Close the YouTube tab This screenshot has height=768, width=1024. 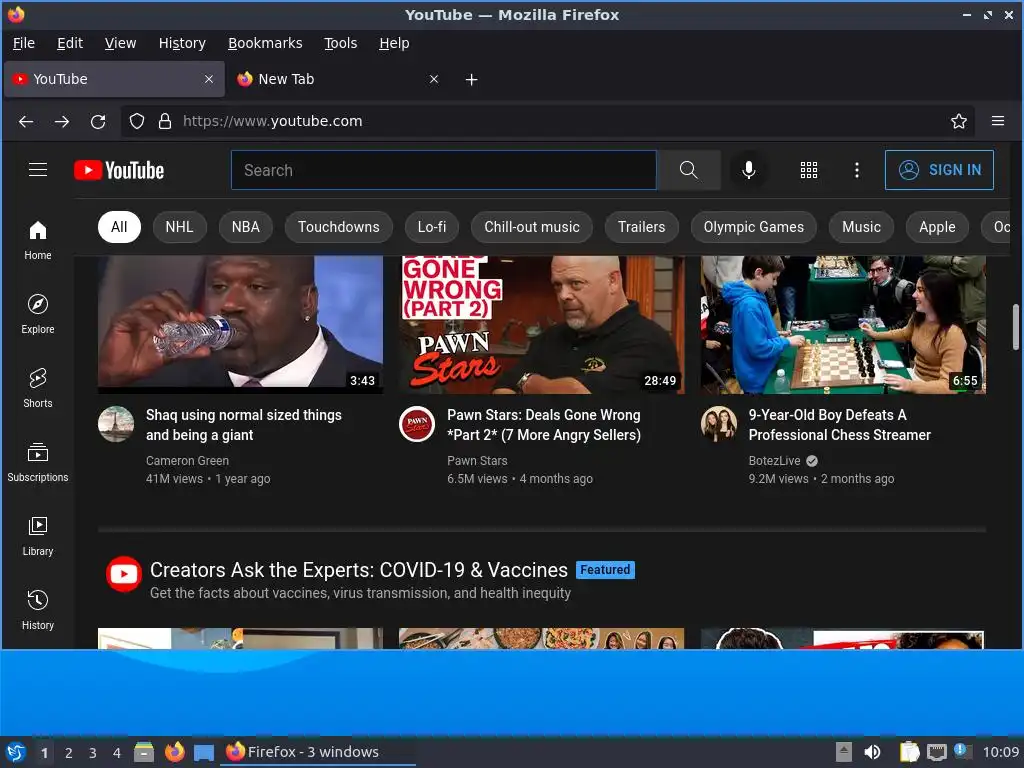coord(209,79)
